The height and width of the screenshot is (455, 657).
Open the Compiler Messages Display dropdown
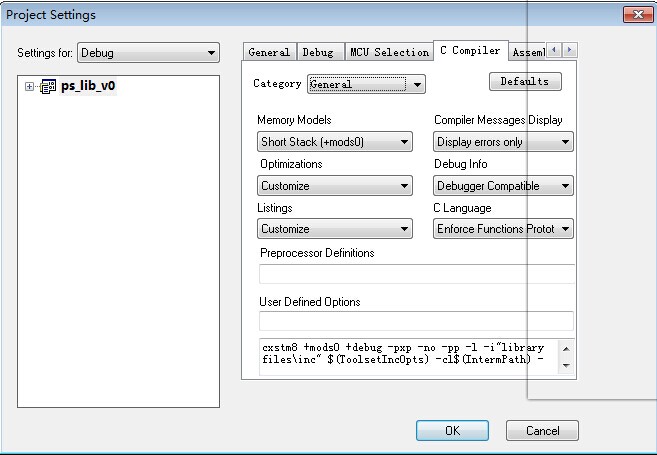pos(503,142)
